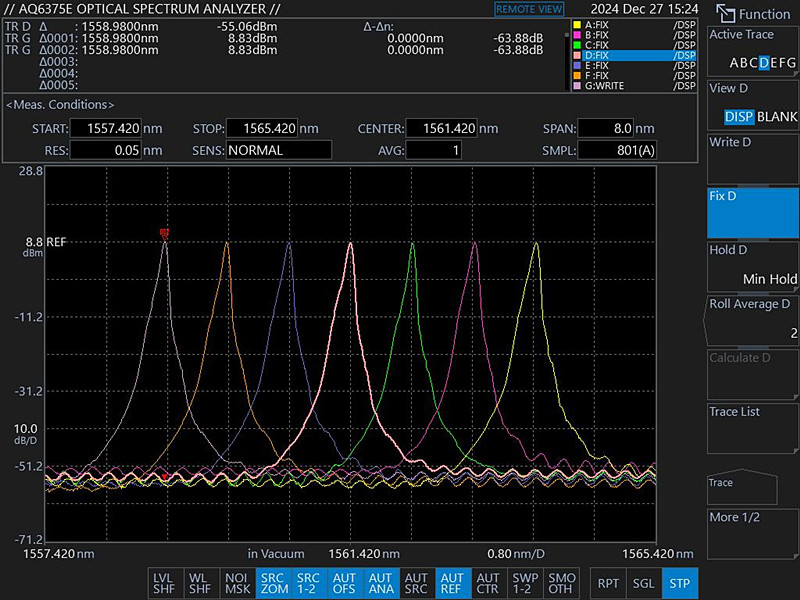Screen dimensions: 800x600
Task: Start repeat sweep with RPT
Action: click(x=608, y=583)
